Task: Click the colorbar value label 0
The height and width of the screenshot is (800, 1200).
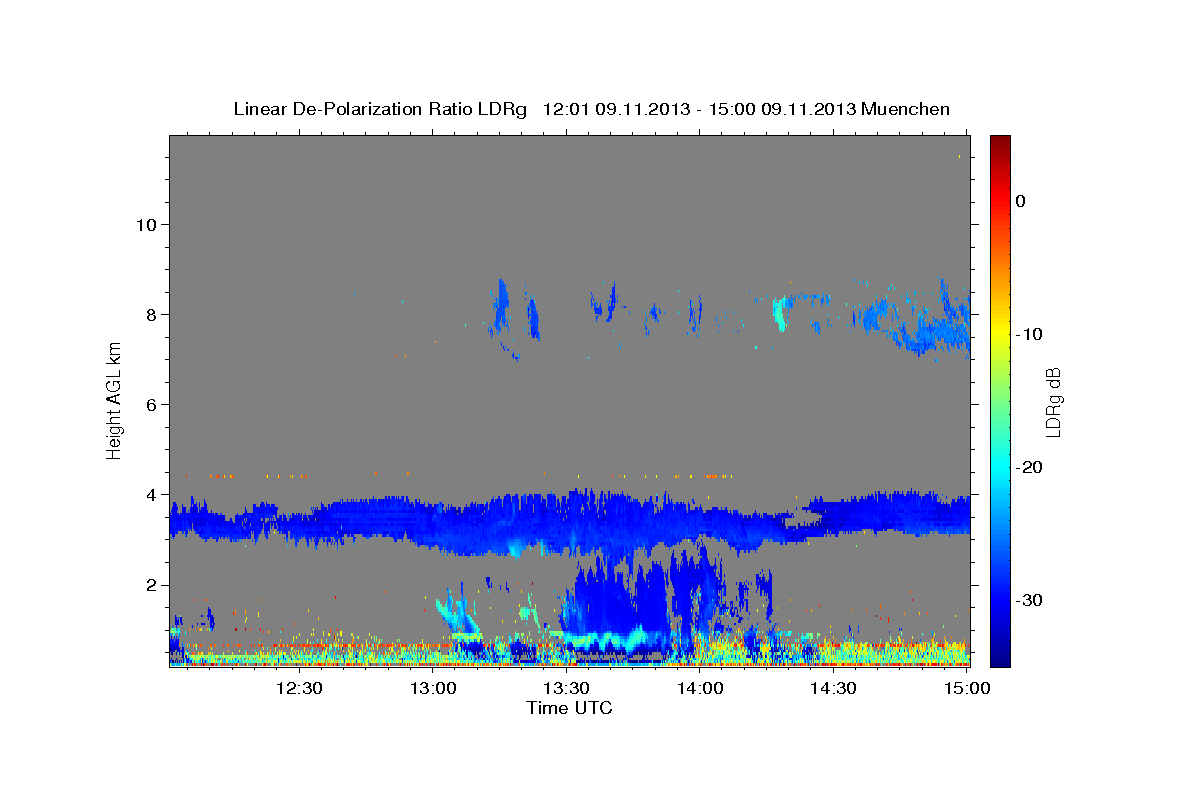Action: click(1021, 201)
